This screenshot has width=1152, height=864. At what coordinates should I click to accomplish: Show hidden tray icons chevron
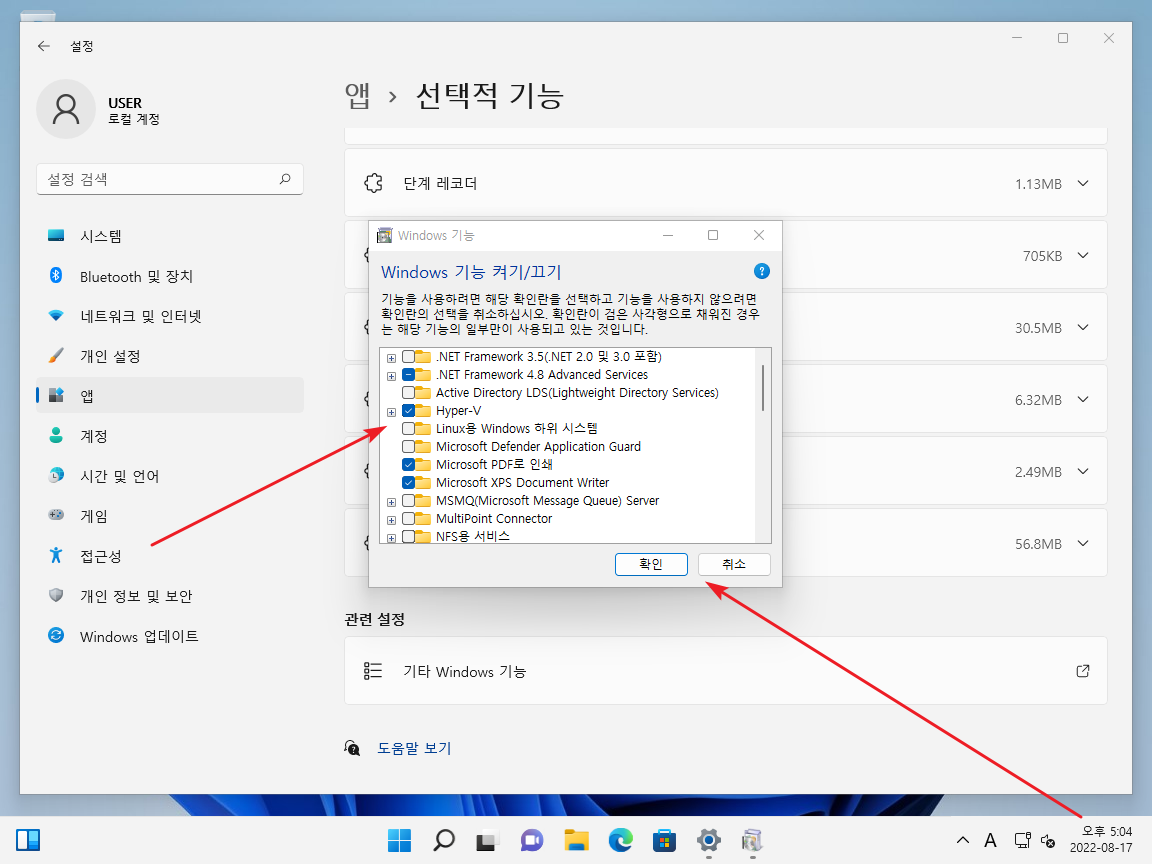pos(962,840)
